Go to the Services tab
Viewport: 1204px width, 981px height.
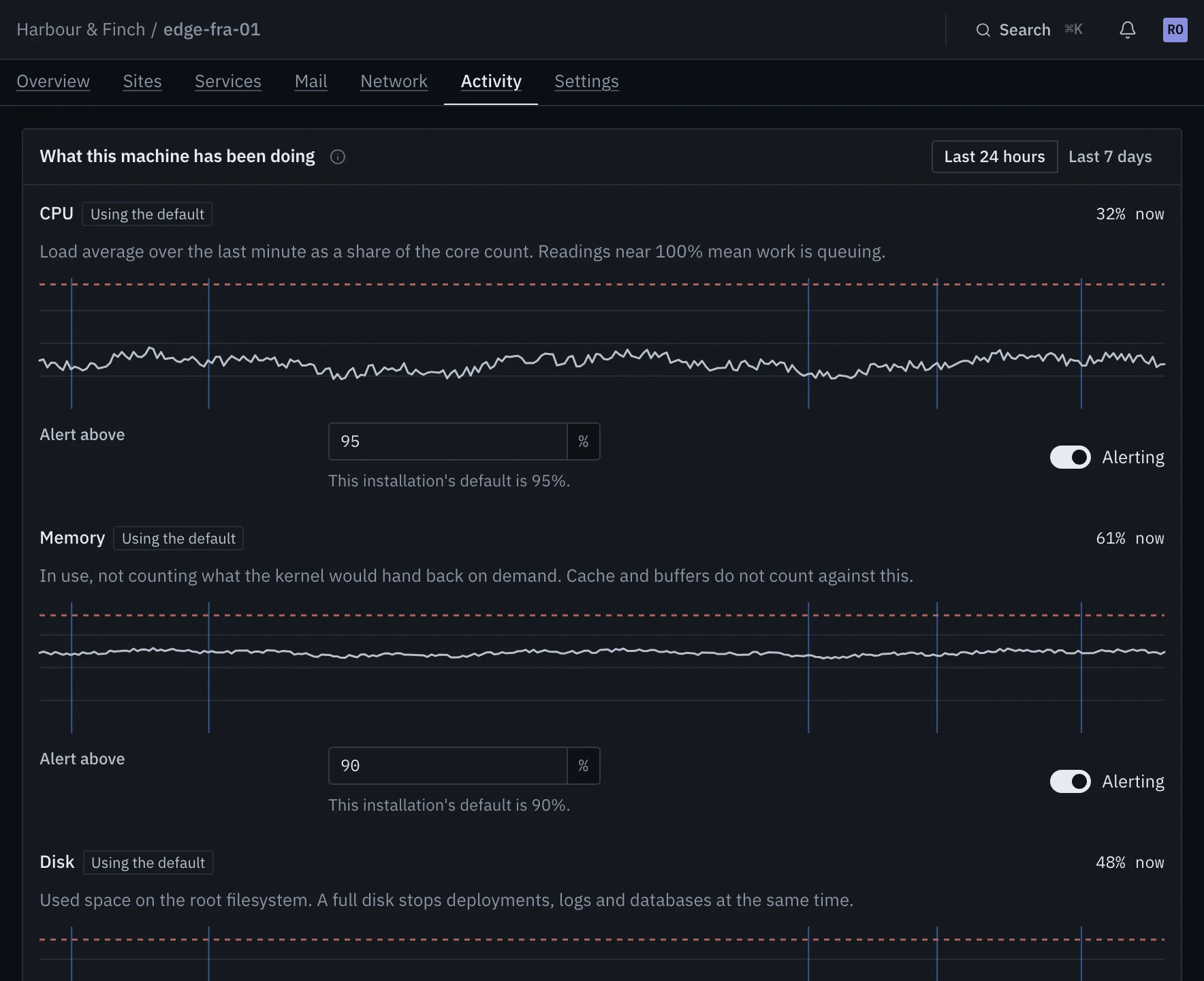[228, 81]
